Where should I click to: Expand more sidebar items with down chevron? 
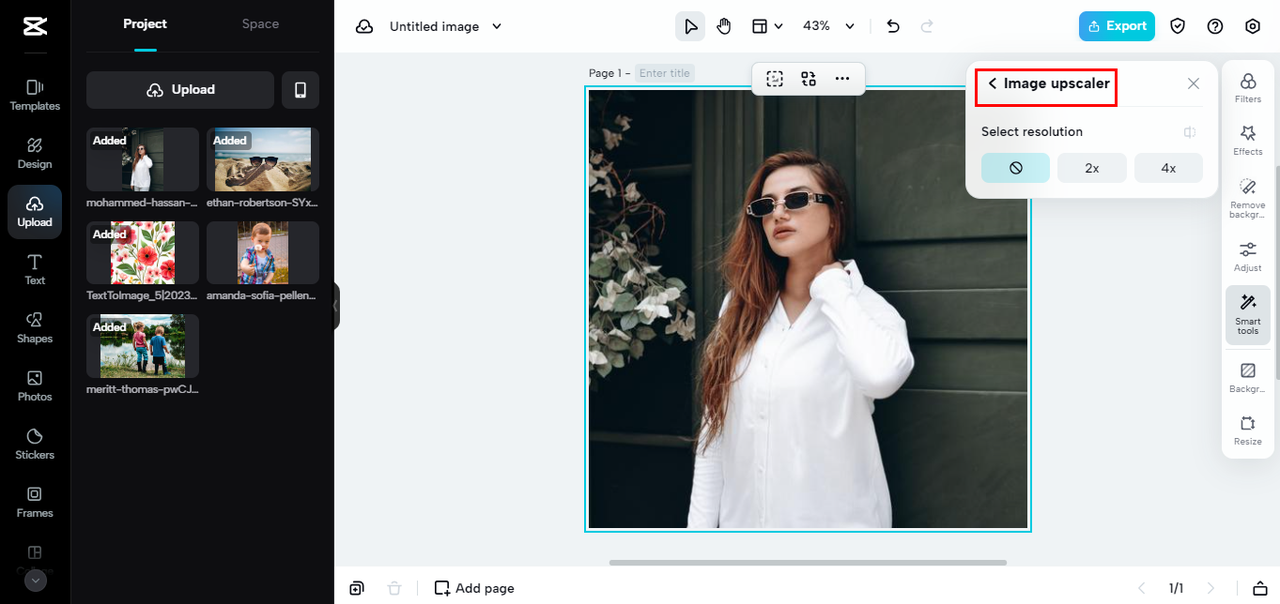click(x=35, y=580)
